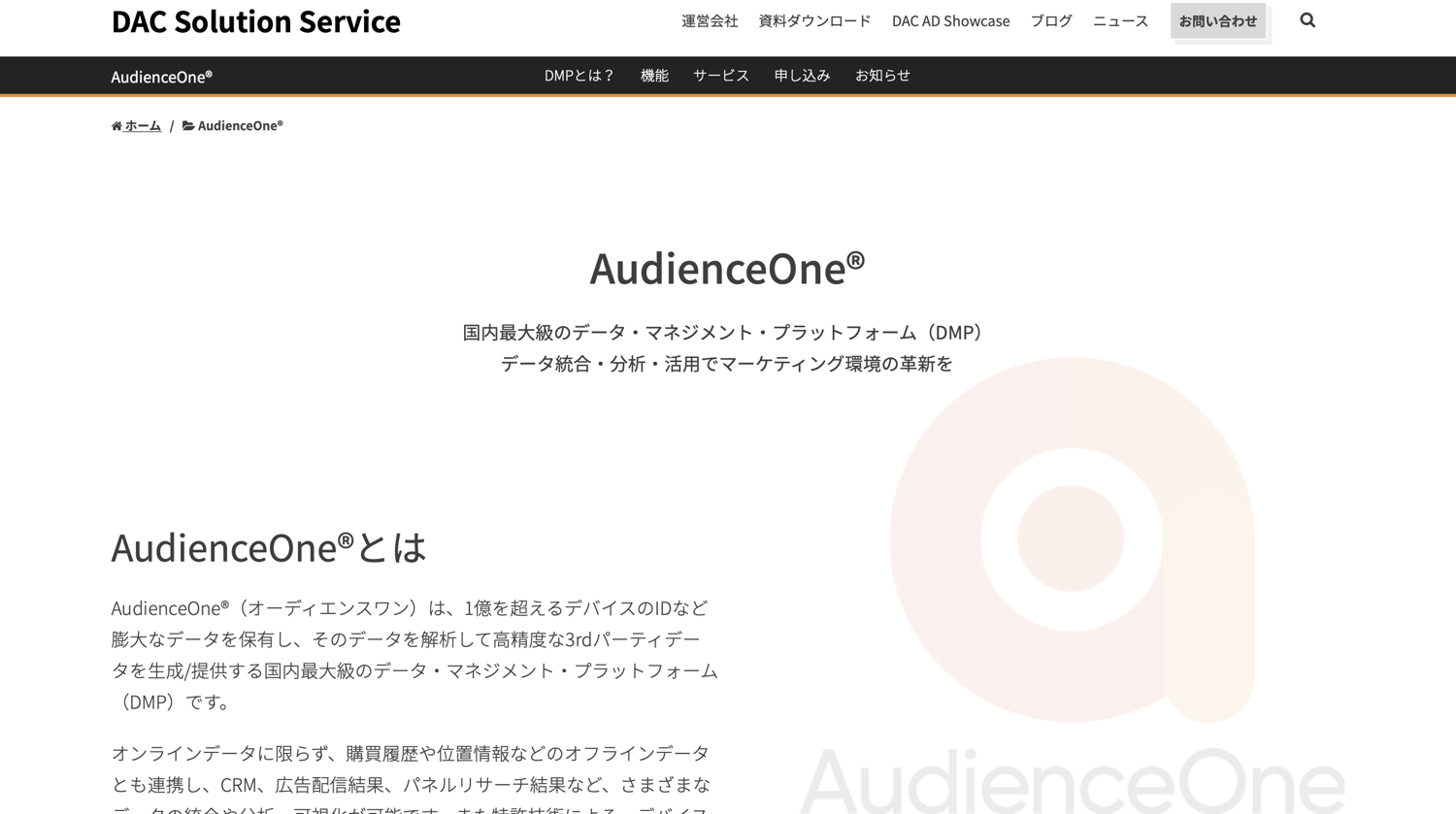Image resolution: width=1456 pixels, height=814 pixels.
Task: Click the large AudienceOne® page heading
Action: click(x=727, y=269)
